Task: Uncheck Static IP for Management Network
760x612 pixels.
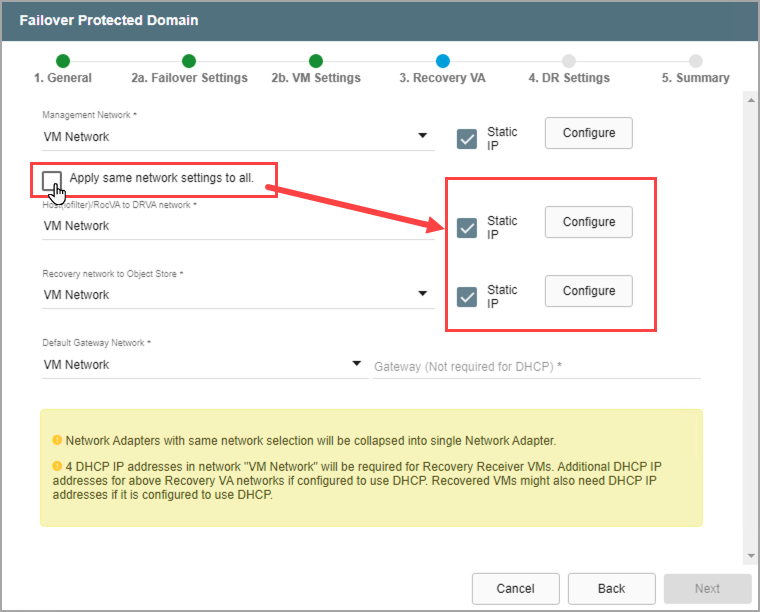Action: 467,139
